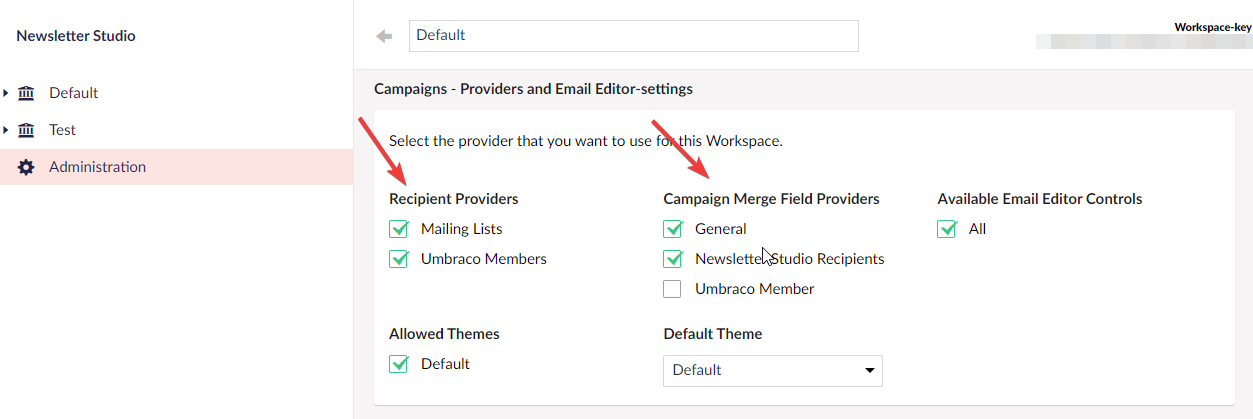Enable the Umbraco Member merge field checkbox
The width and height of the screenshot is (1253, 419).
[673, 289]
